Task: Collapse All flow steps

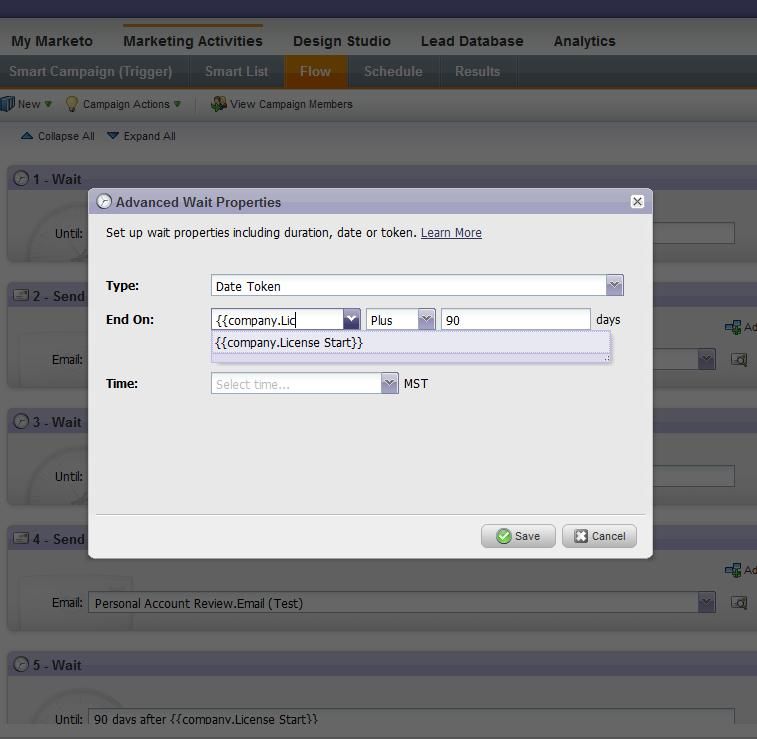Action: click(x=57, y=136)
